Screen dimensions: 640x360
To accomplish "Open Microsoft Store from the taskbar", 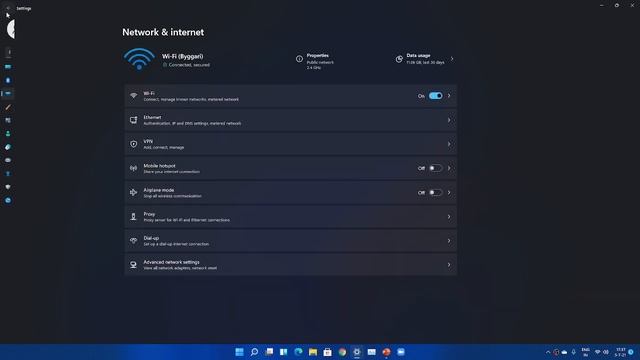I will click(x=327, y=352).
